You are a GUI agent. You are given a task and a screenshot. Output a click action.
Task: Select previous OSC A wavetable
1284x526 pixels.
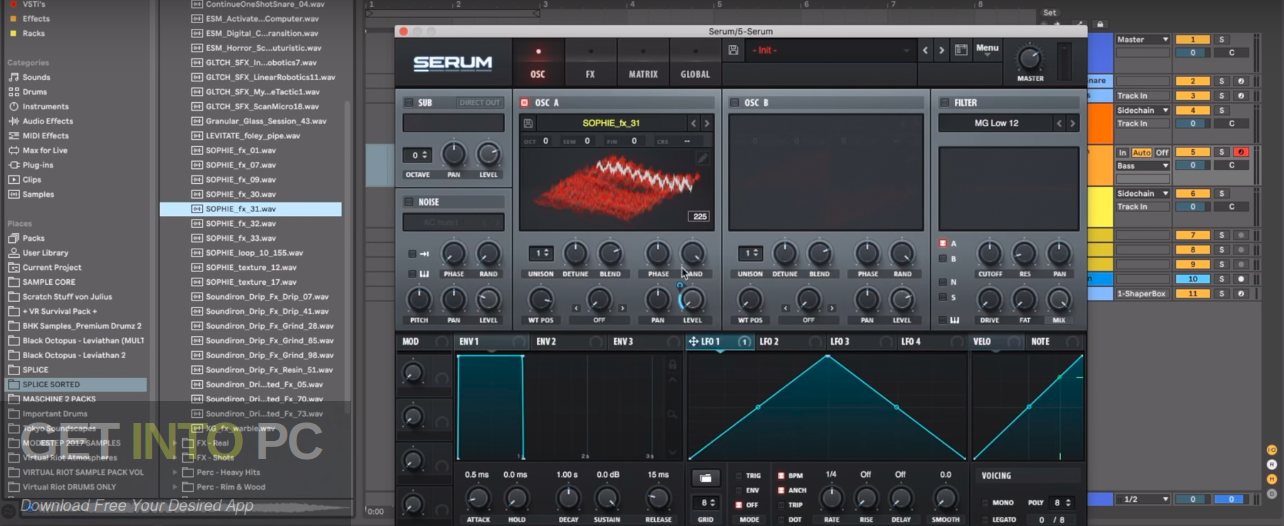click(x=693, y=123)
